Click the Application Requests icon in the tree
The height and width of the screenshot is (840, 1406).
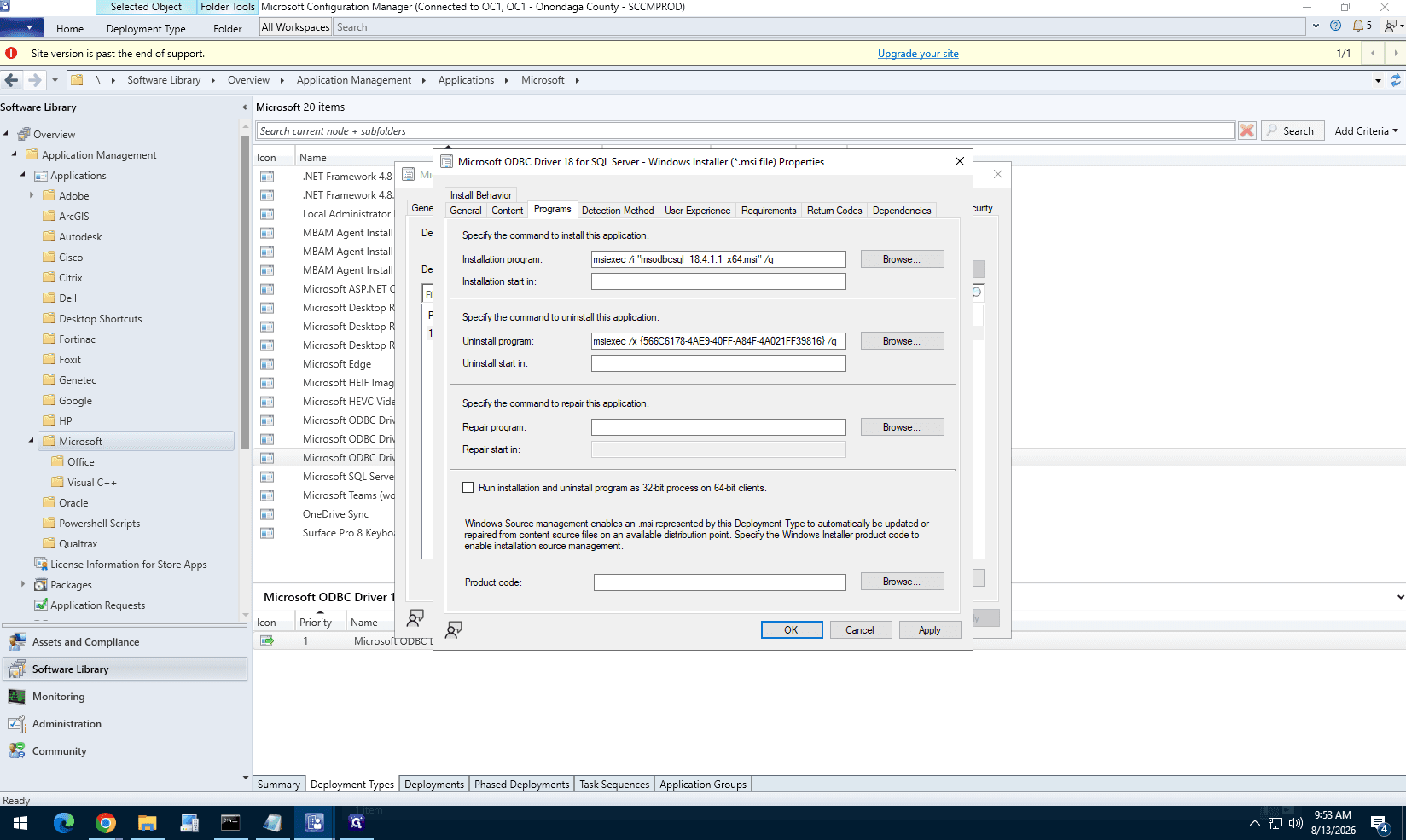coord(40,605)
